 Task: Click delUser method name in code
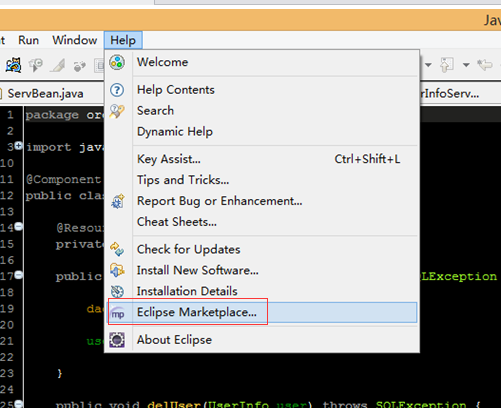(x=173, y=404)
